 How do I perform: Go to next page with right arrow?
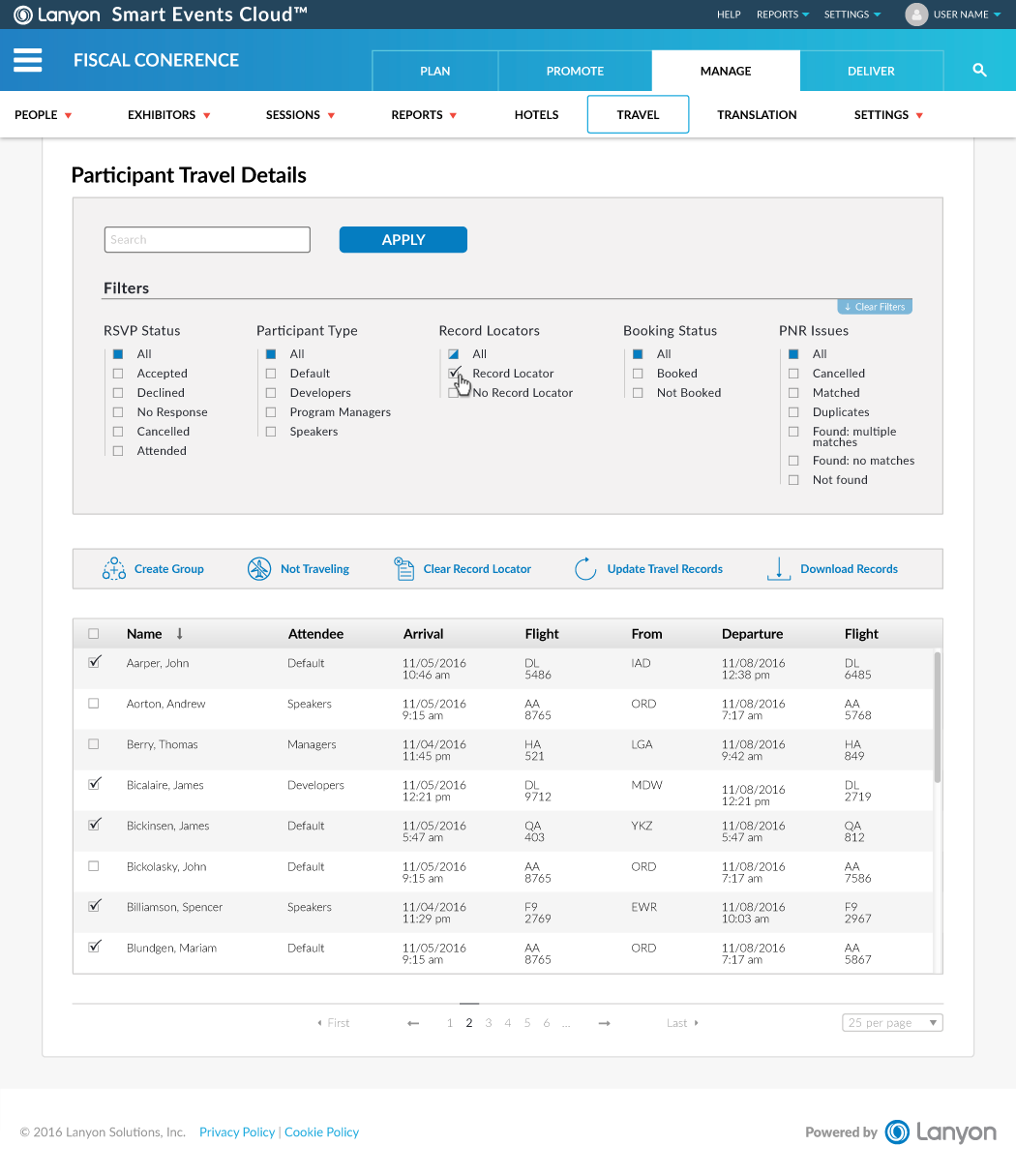tap(604, 1023)
